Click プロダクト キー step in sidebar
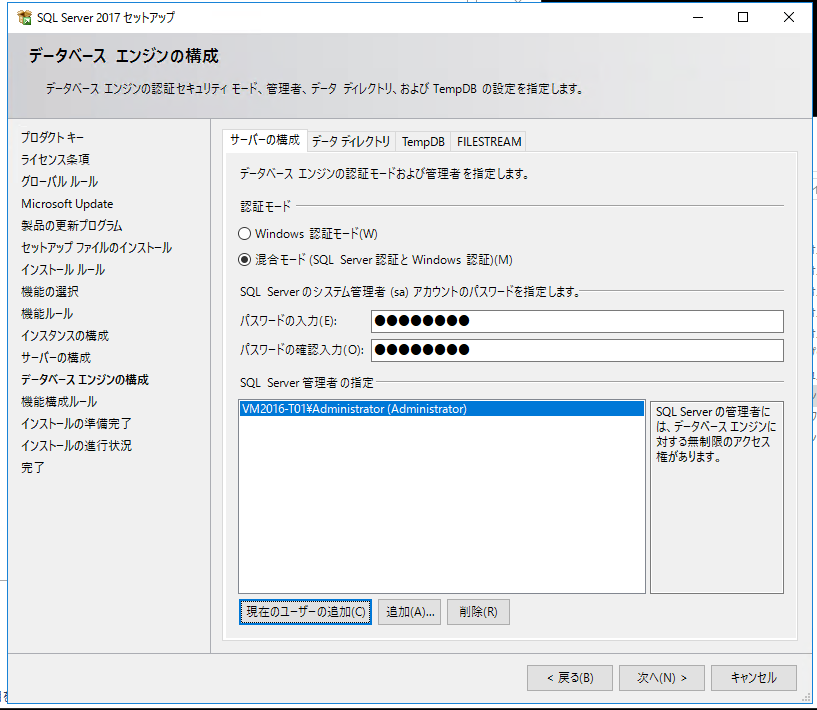The image size is (817, 710). pyautogui.click(x=52, y=138)
